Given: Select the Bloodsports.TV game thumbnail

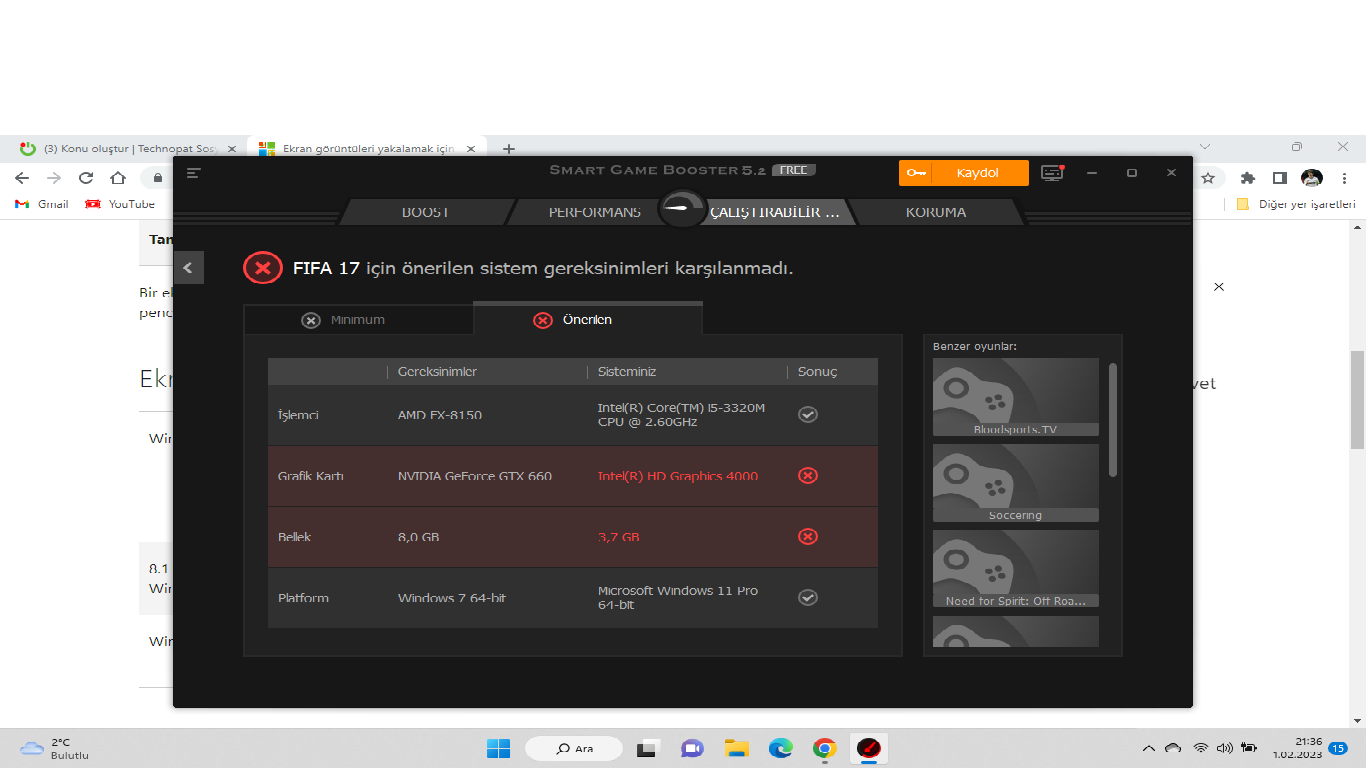Looking at the screenshot, I should (1015, 397).
